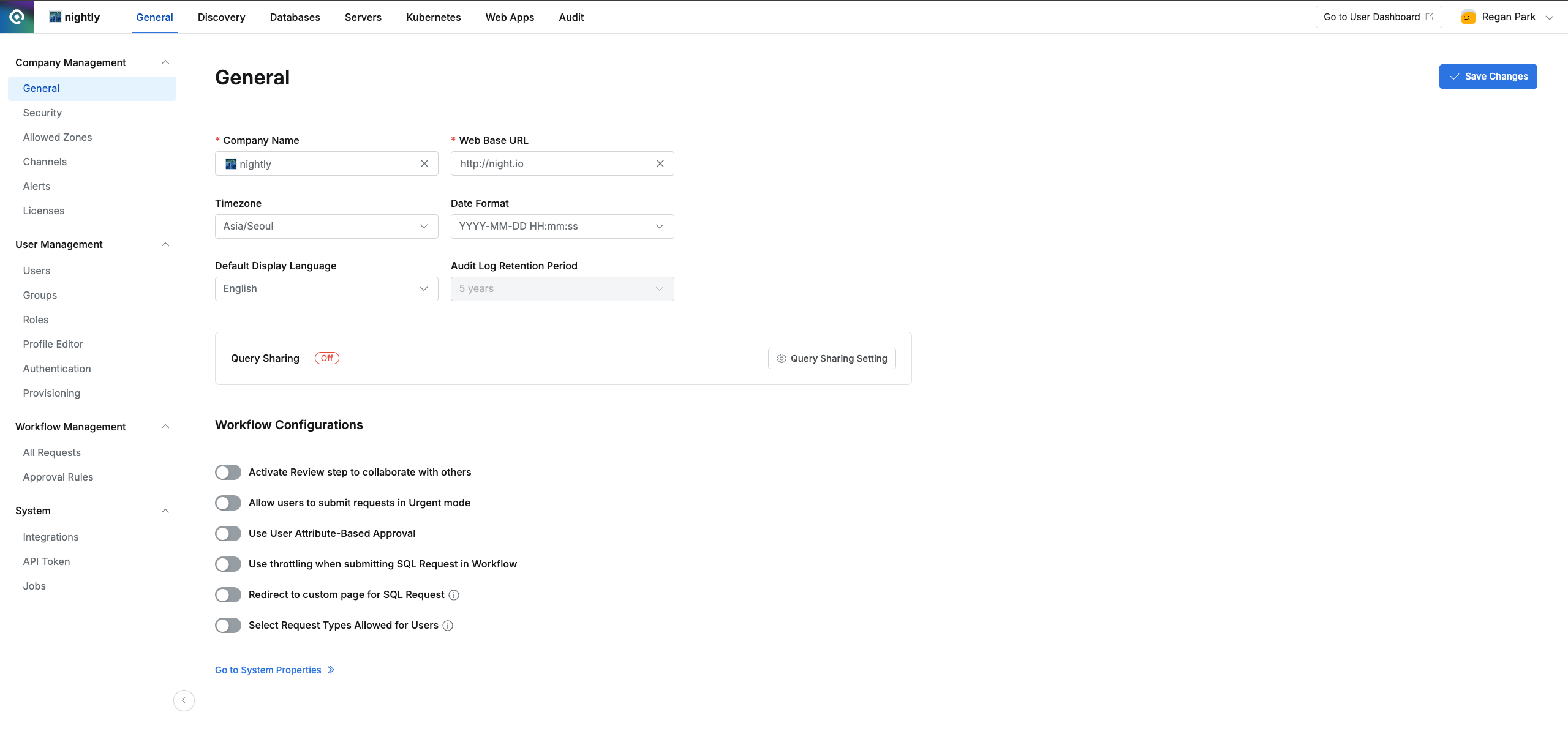Select Approval Rules in sidebar
The image size is (1568, 734).
[58, 477]
